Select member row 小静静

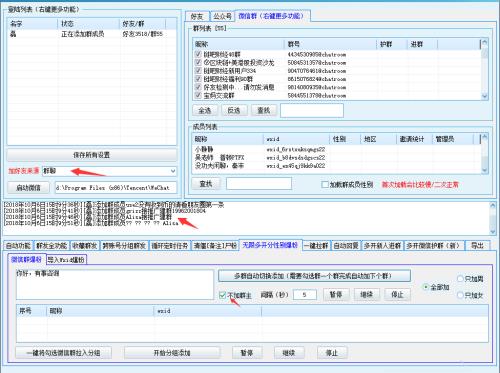[337, 149]
